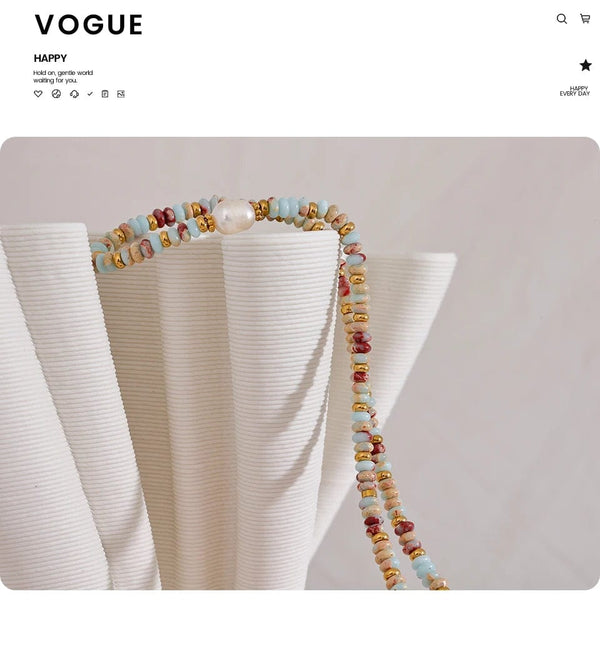
Task: Click the "Hold on, gentle world" text
Action: point(63,73)
